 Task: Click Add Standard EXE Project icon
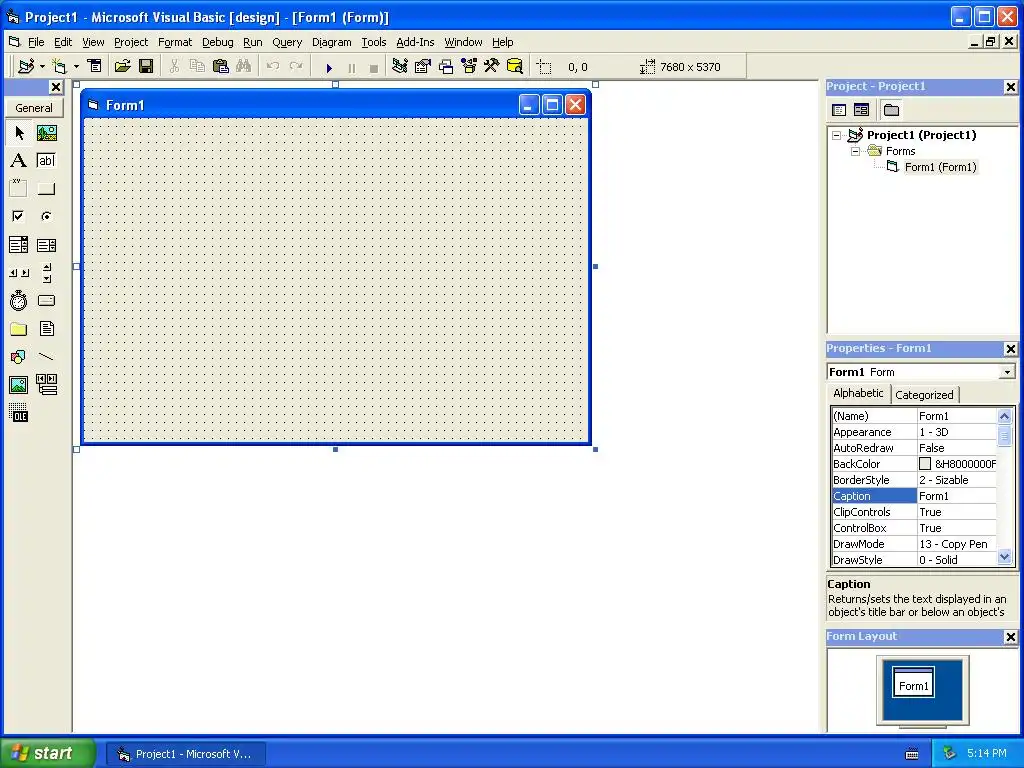point(26,66)
